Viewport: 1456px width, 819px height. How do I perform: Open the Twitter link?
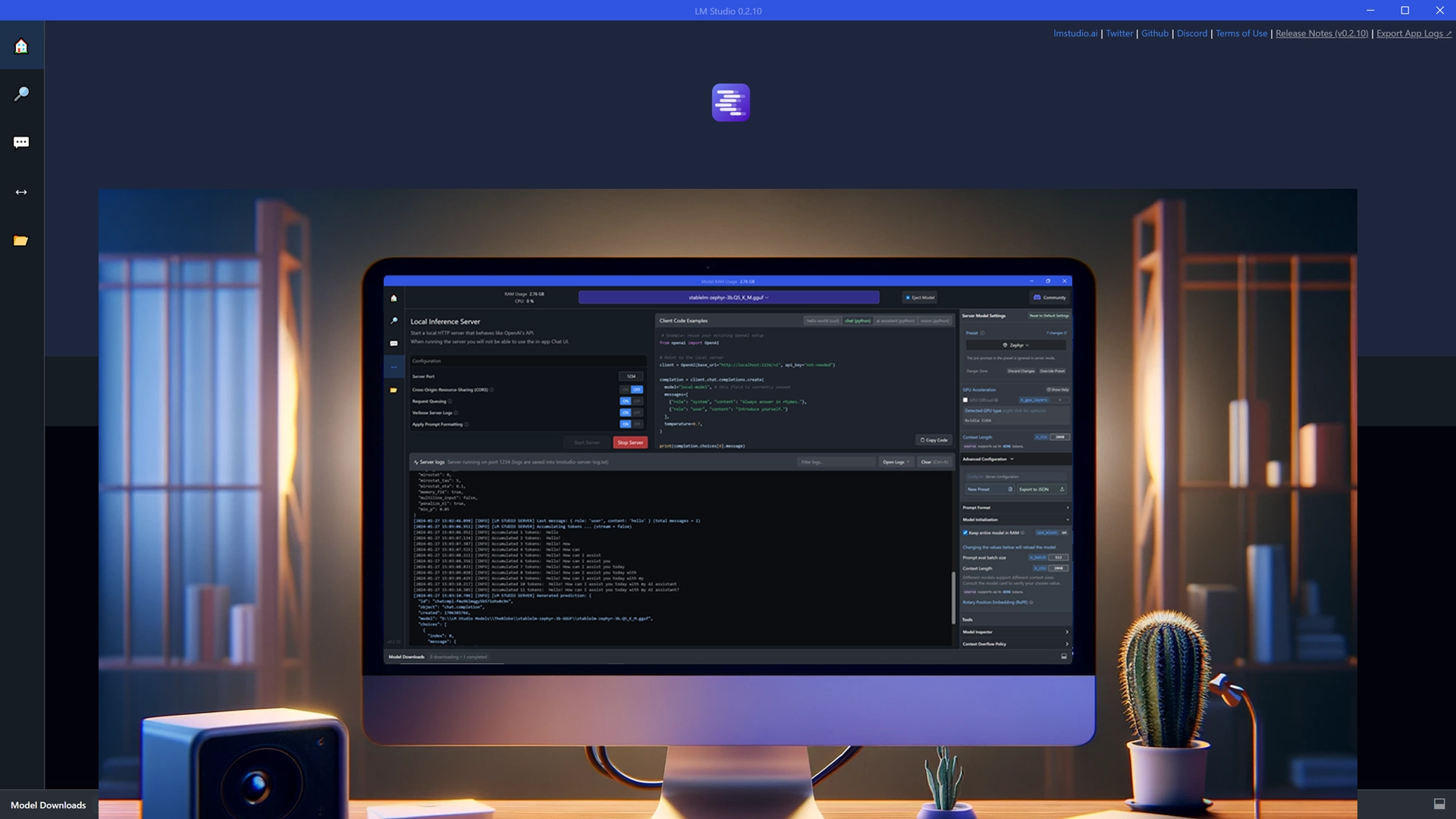coord(1119,33)
